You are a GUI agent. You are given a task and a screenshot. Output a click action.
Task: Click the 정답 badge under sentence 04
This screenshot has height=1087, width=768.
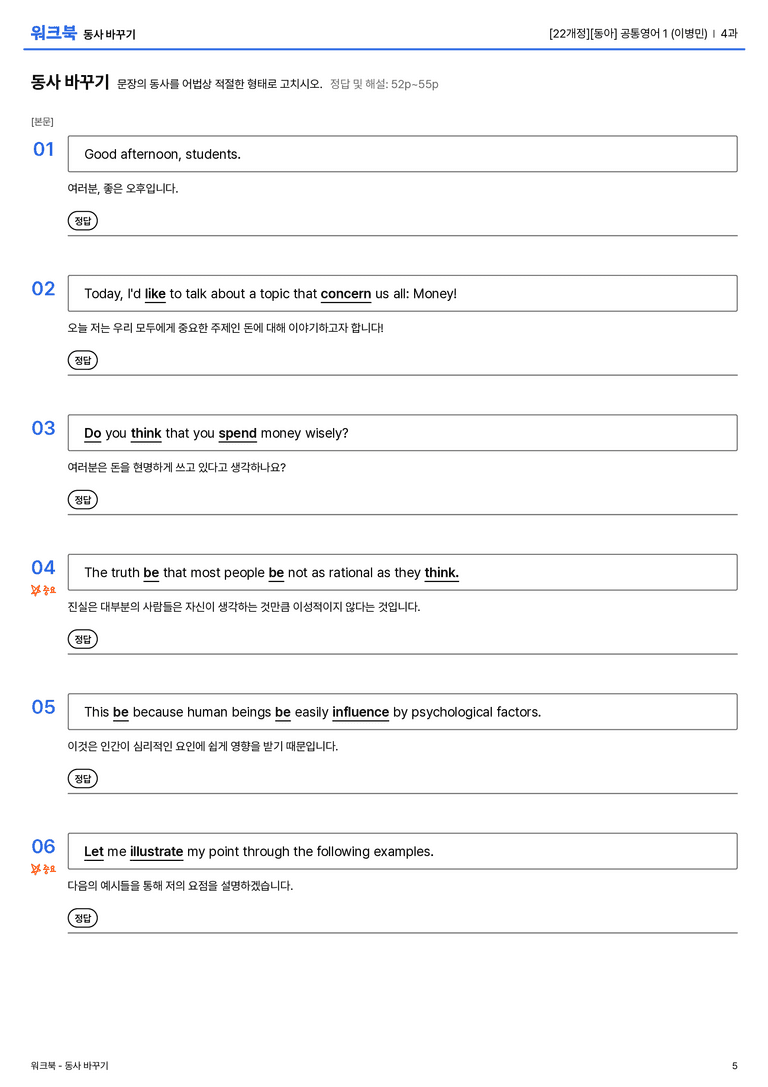(x=82, y=638)
